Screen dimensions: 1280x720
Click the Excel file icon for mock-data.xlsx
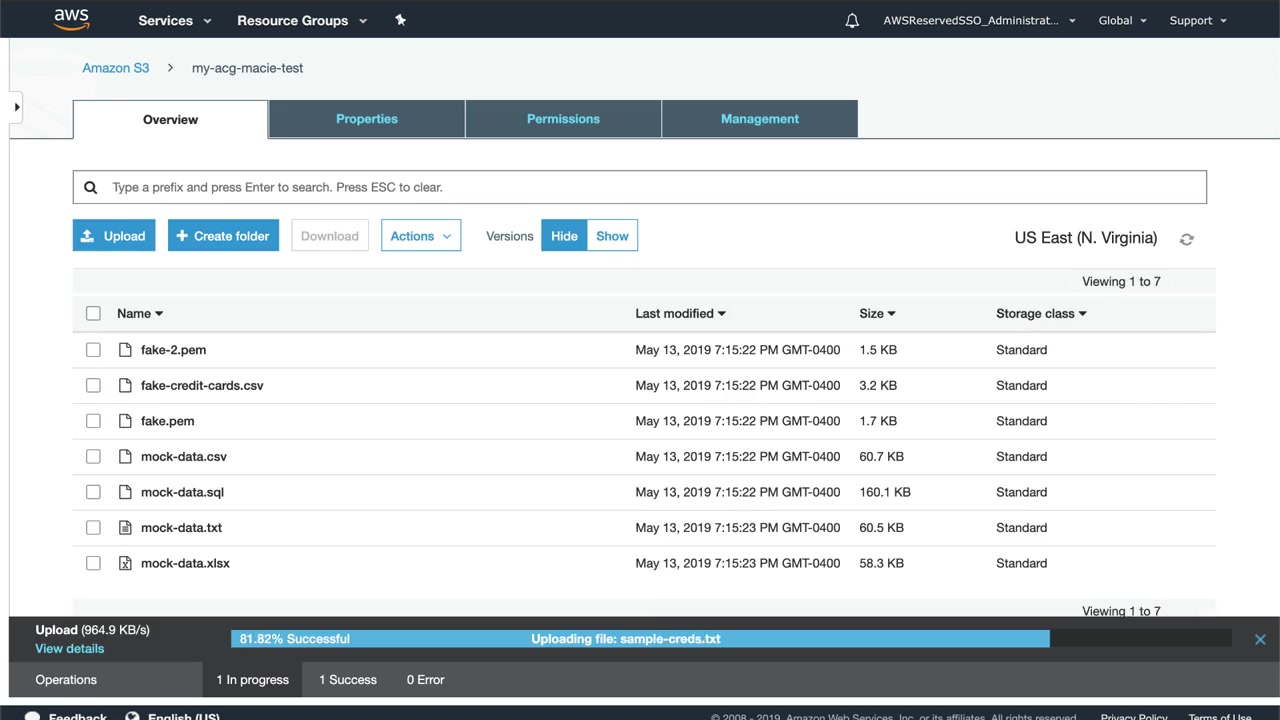coord(125,563)
